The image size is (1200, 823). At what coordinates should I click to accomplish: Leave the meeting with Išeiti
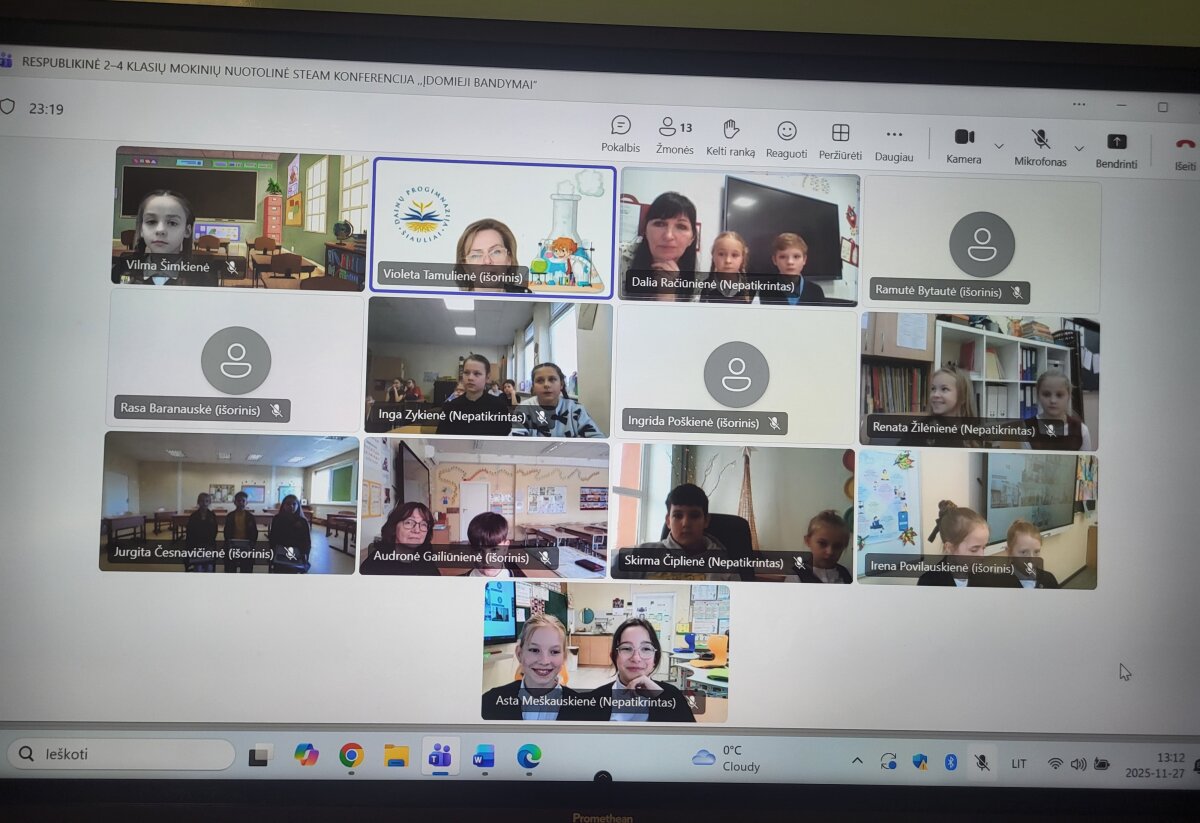pyautogui.click(x=1185, y=152)
